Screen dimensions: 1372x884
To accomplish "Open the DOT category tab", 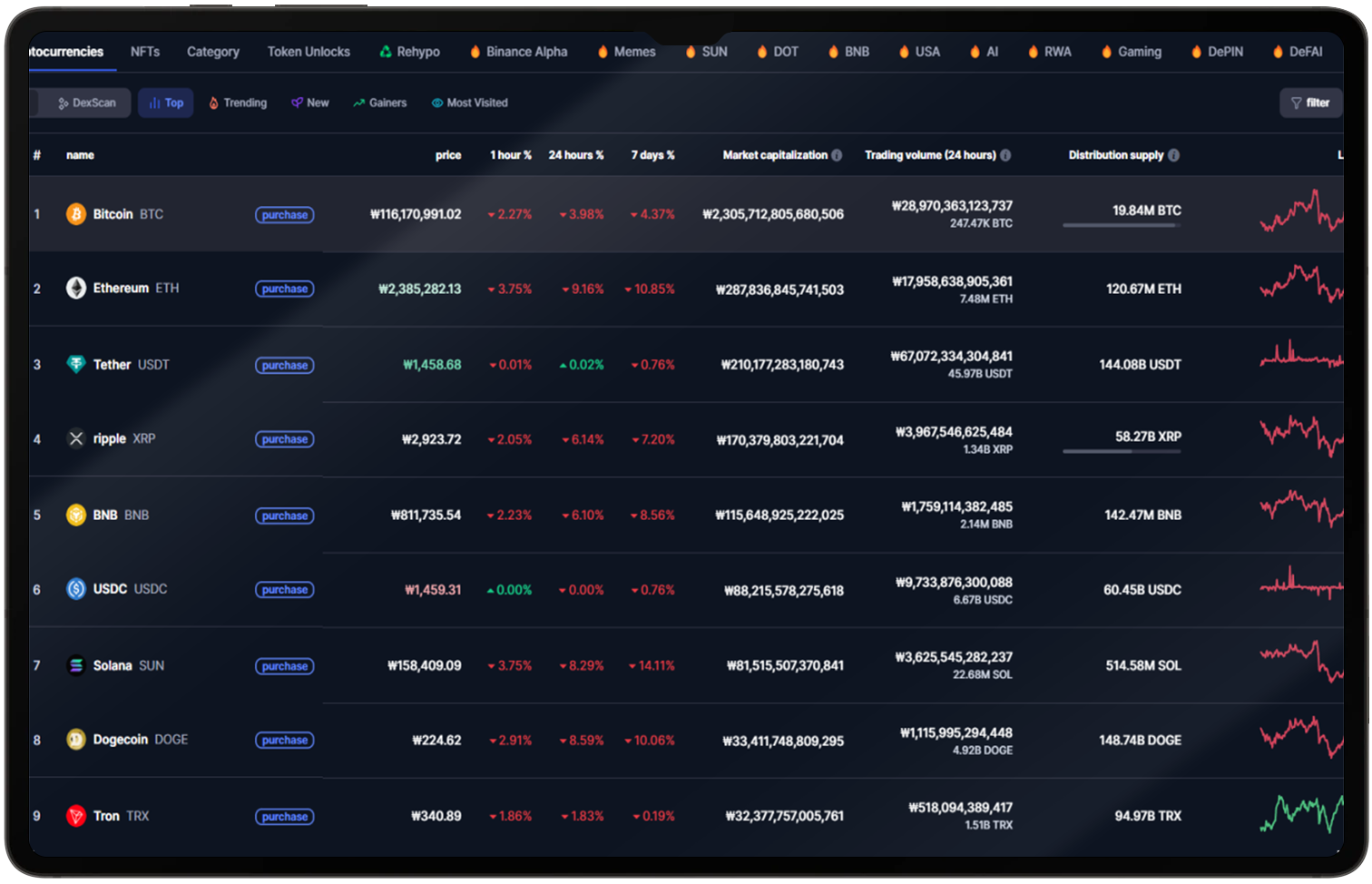I will [778, 52].
